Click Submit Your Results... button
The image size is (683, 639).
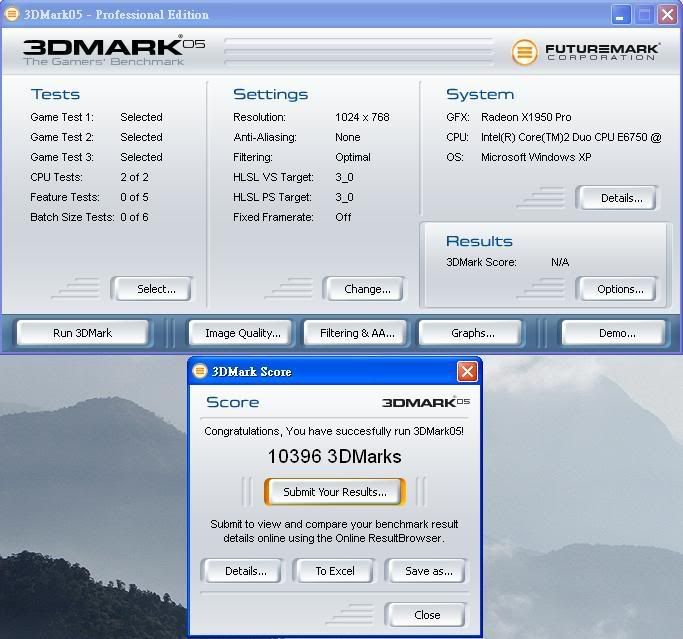(x=334, y=492)
